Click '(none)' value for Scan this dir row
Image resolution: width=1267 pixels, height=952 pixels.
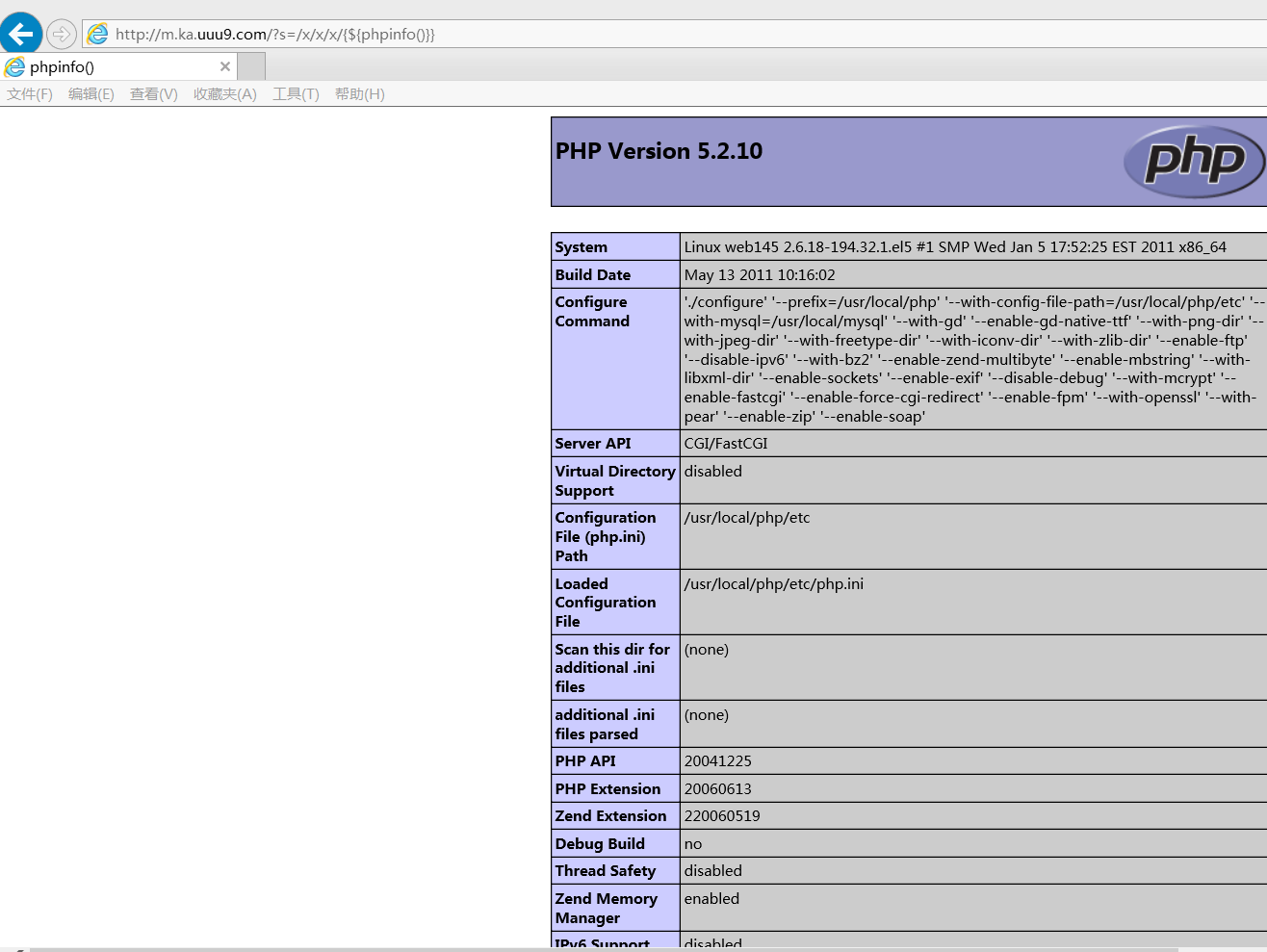[707, 650]
